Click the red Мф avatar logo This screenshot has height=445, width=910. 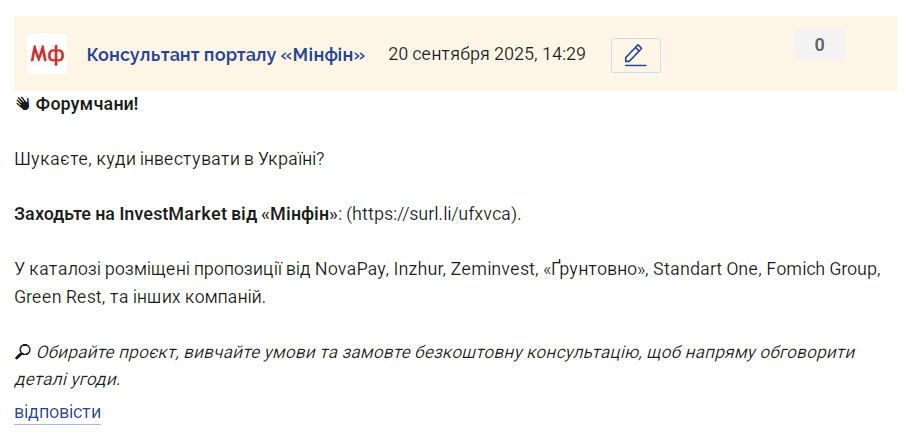tap(47, 54)
